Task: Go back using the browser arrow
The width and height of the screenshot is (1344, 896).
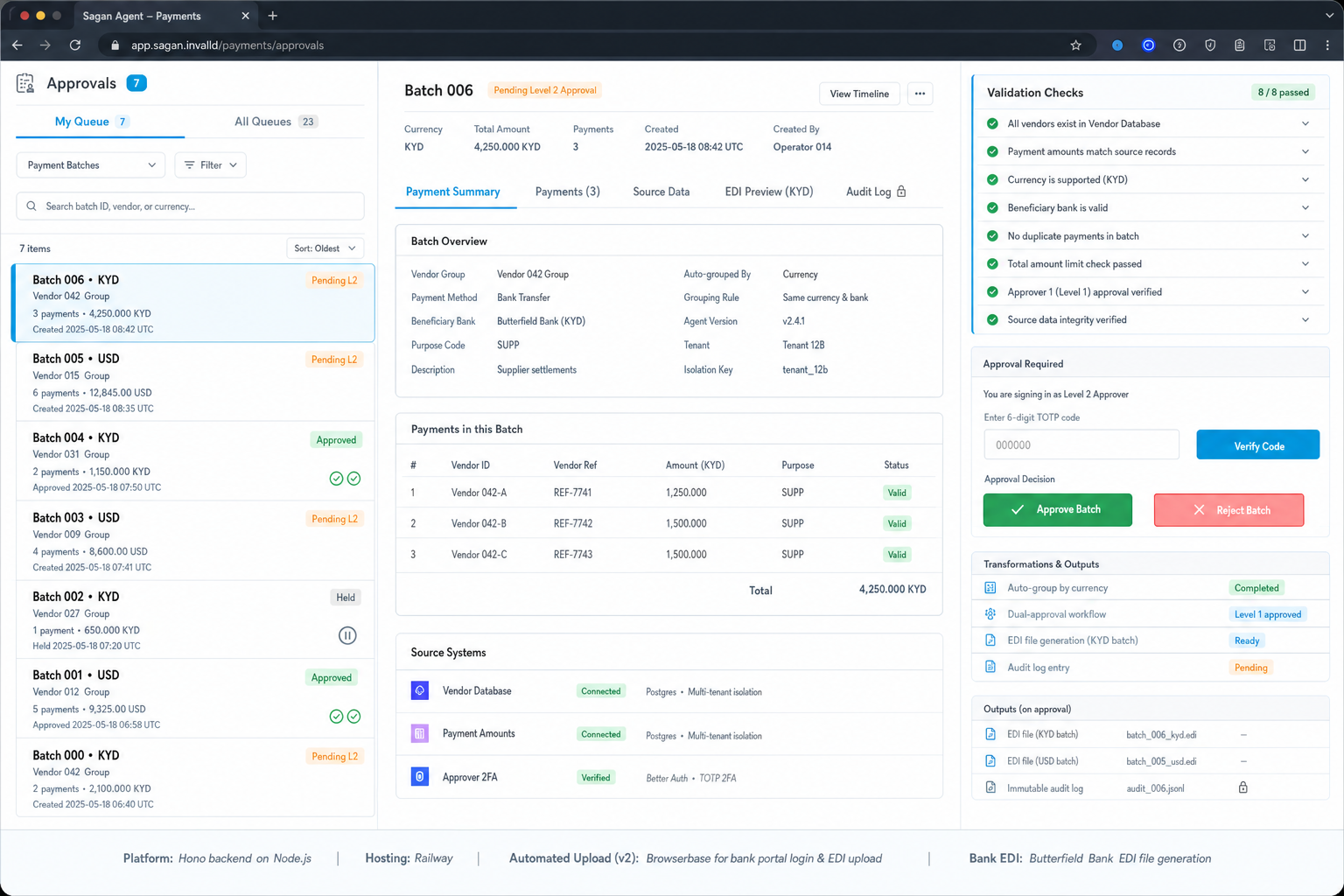Action: coord(17,45)
